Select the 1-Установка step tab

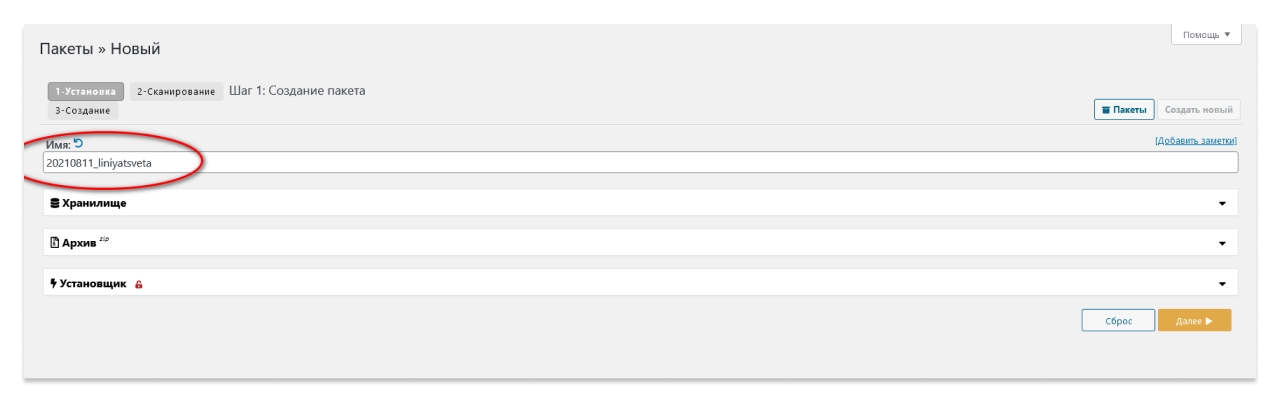(86, 91)
